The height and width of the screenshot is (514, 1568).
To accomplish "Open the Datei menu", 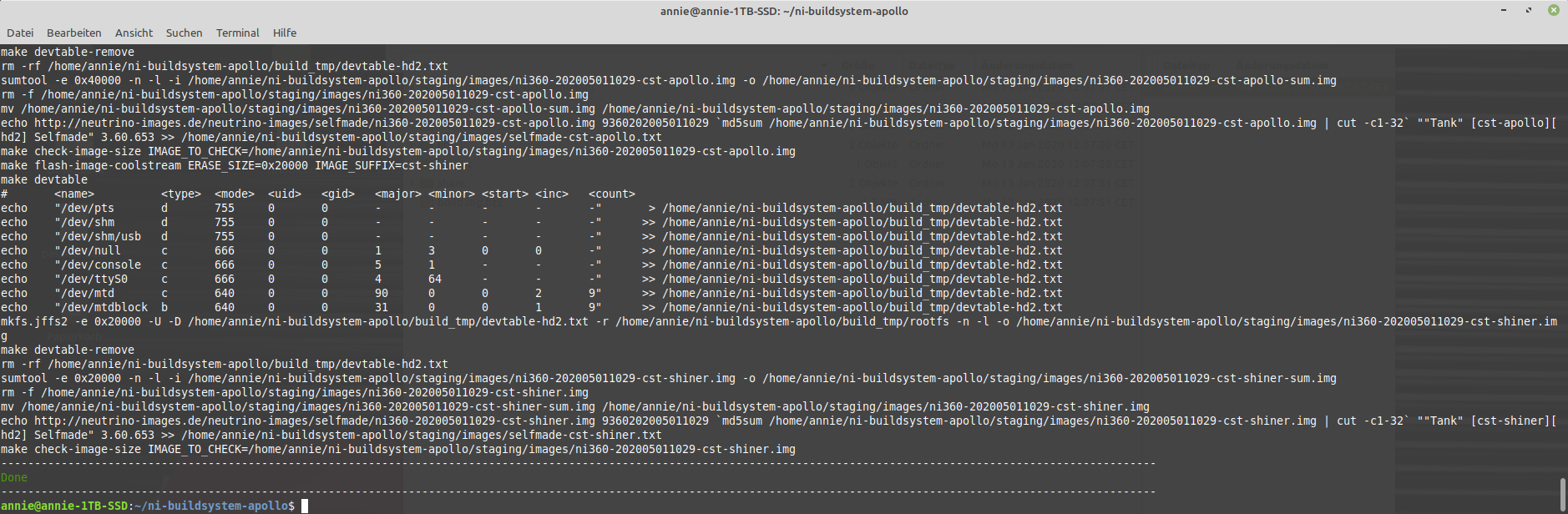I will (20, 33).
